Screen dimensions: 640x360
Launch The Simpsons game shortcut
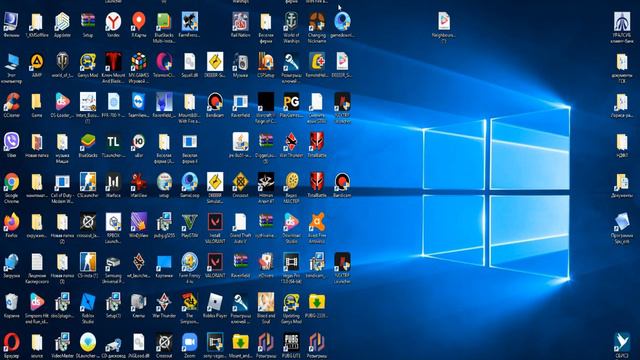click(189, 302)
